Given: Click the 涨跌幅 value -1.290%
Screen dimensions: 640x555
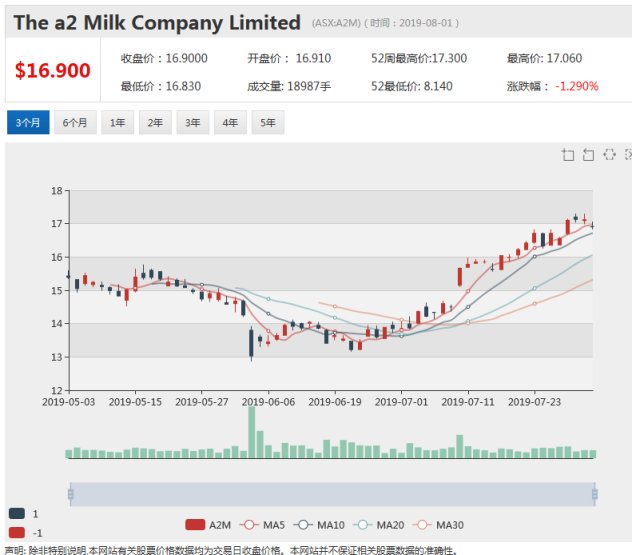Looking at the screenshot, I should point(577,86).
